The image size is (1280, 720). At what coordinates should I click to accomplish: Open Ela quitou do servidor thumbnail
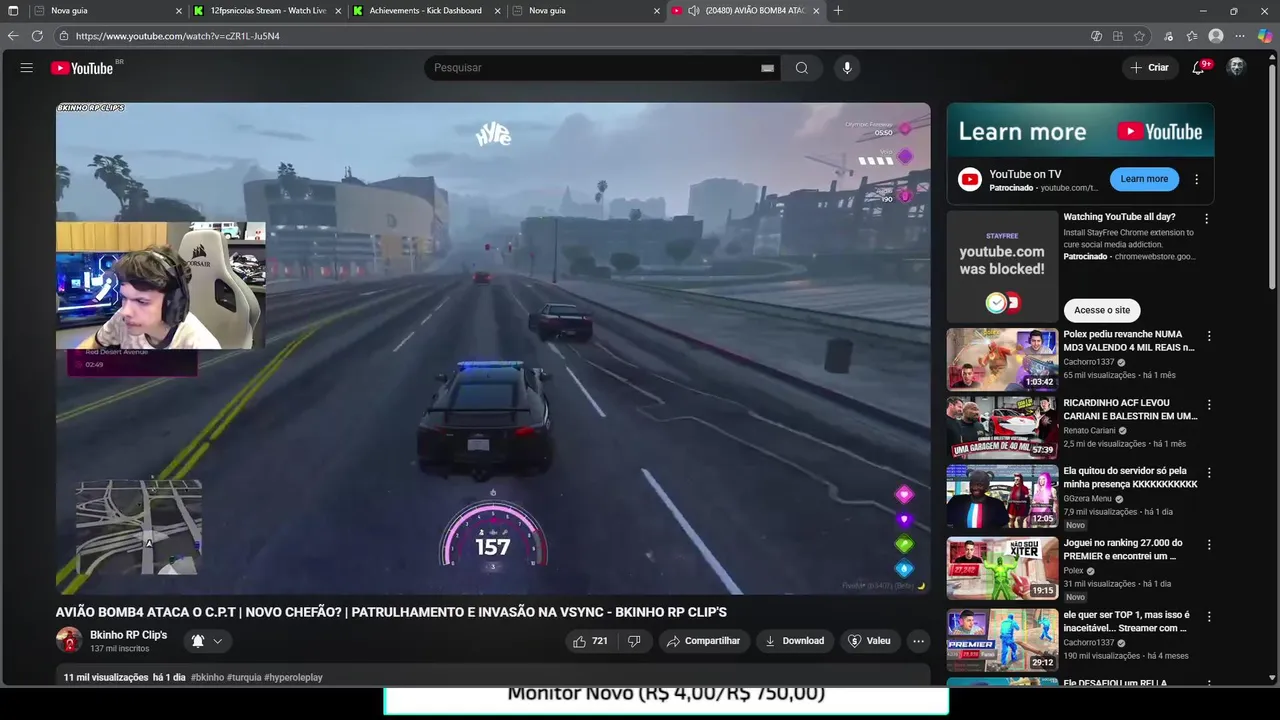tap(1002, 497)
